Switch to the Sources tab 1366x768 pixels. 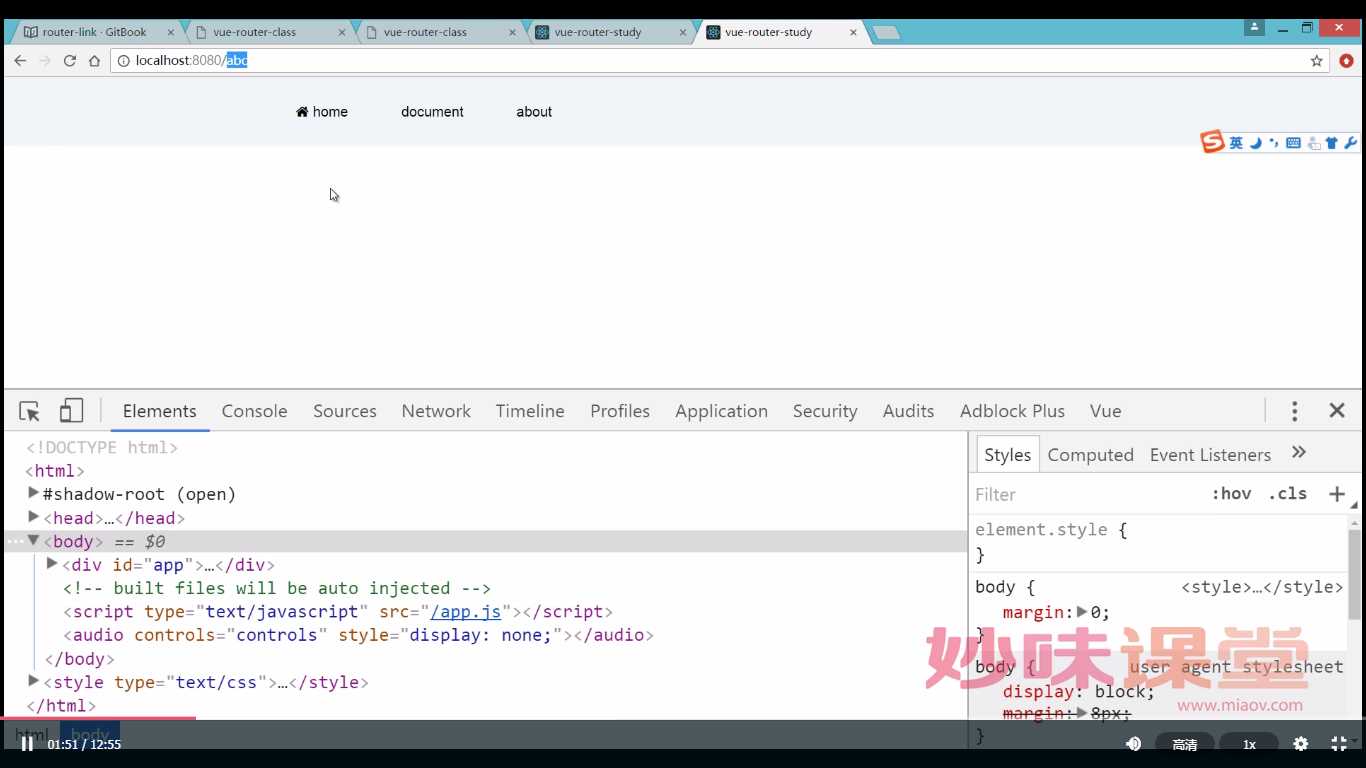click(345, 411)
